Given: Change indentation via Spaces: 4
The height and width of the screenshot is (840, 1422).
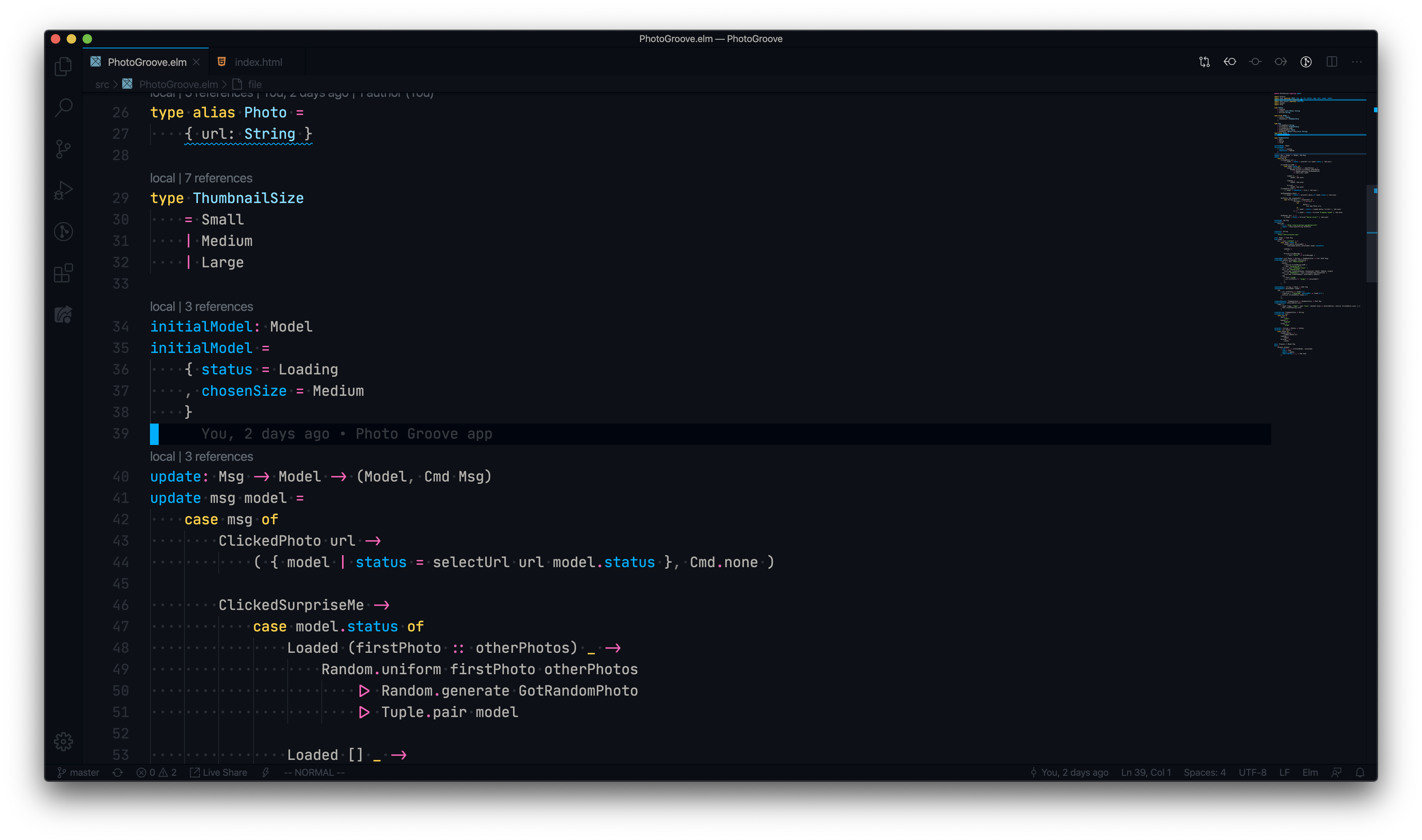Looking at the screenshot, I should [1204, 773].
